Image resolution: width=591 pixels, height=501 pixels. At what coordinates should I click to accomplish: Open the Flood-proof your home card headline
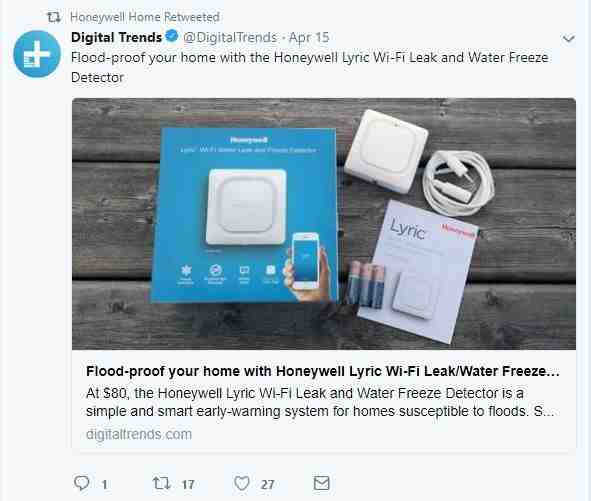pos(323,371)
